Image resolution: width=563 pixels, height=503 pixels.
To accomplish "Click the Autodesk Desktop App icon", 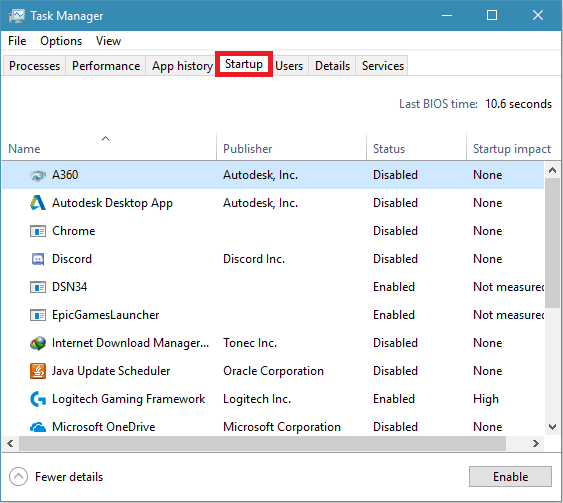I will pyautogui.click(x=38, y=203).
